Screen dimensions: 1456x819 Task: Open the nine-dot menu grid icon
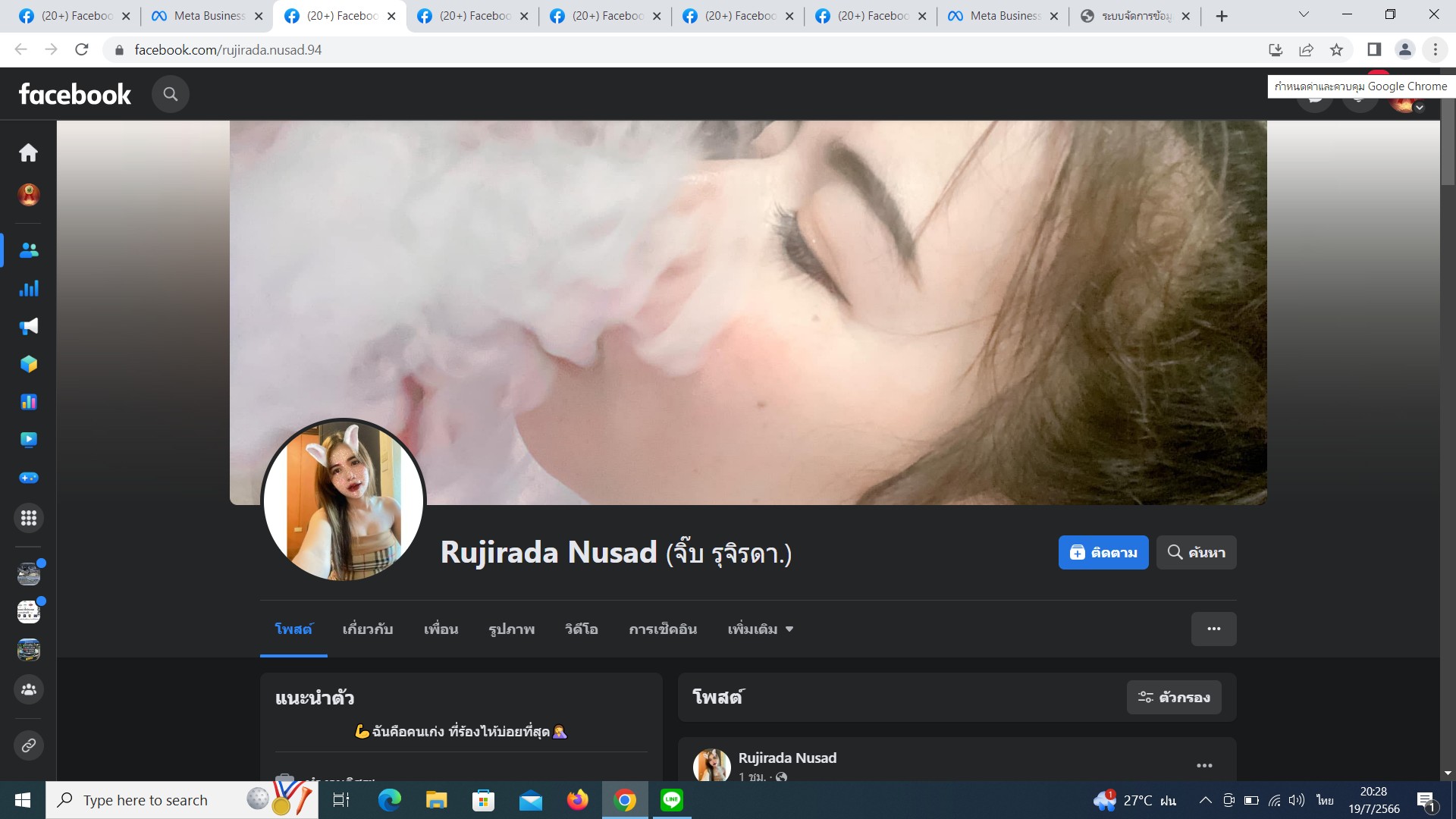[29, 518]
